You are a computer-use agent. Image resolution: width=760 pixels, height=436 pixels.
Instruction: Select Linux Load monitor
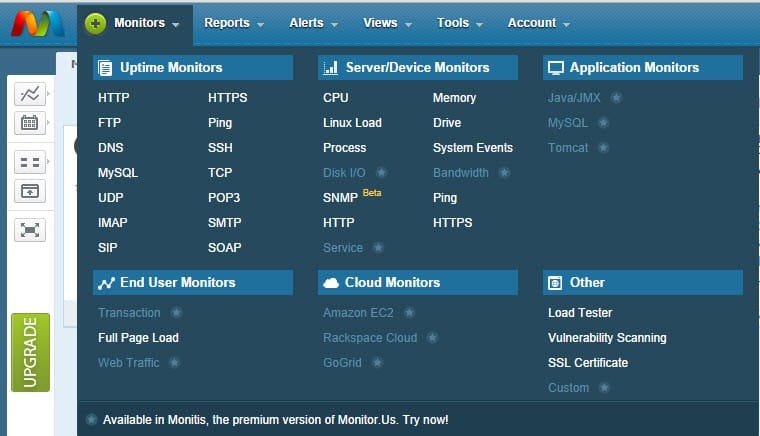click(x=352, y=123)
